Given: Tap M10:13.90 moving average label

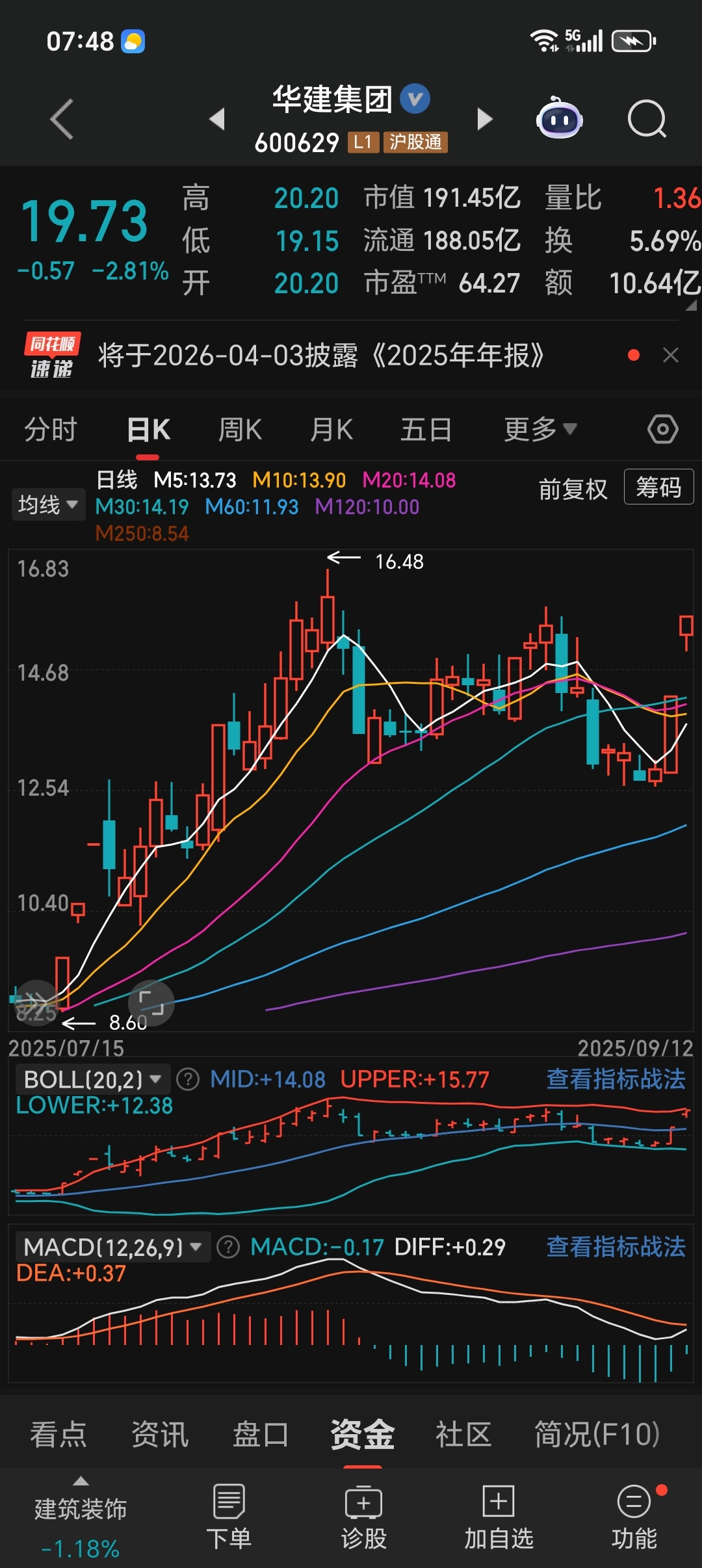Looking at the screenshot, I should (299, 480).
